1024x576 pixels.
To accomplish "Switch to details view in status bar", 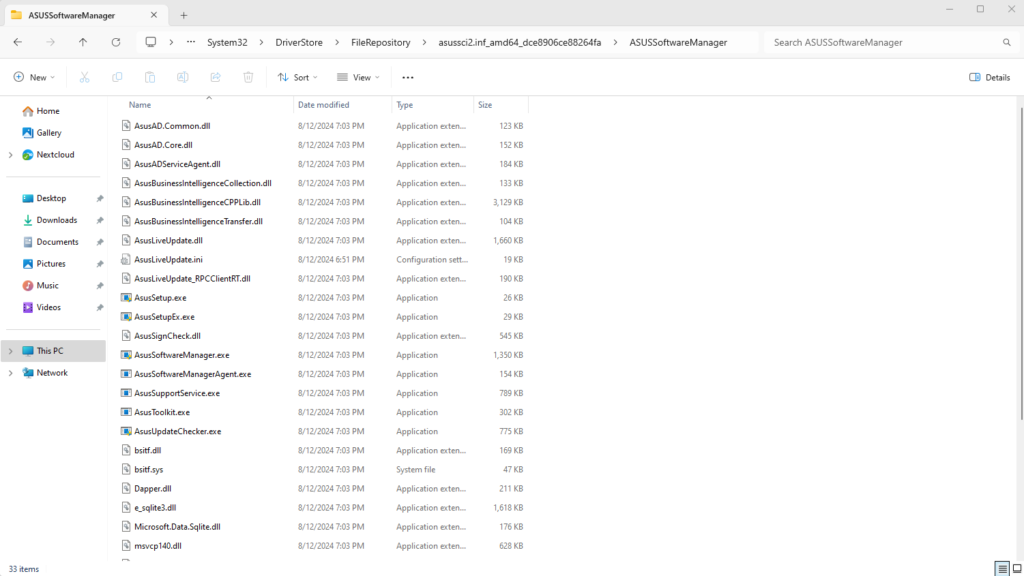I will click(x=1001, y=568).
